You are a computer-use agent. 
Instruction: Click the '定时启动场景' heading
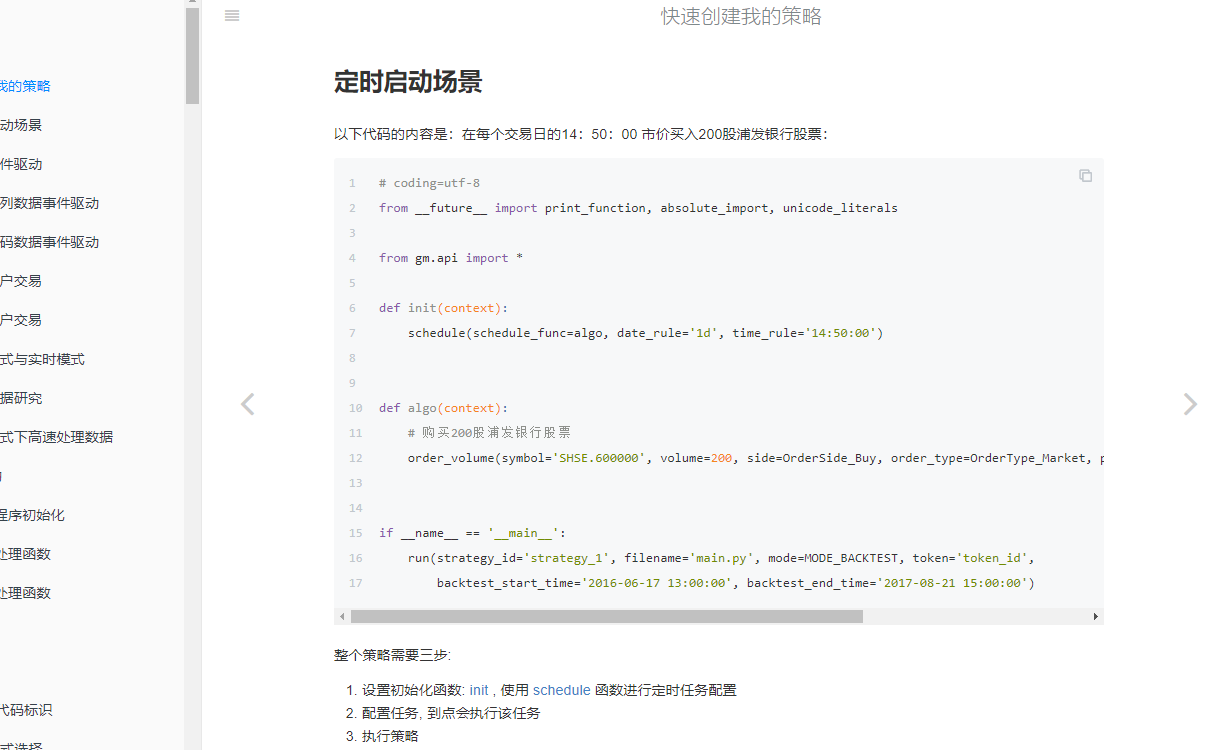click(408, 82)
